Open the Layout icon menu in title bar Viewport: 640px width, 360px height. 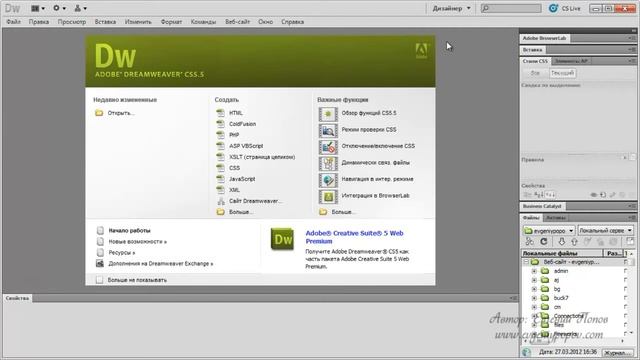click(38, 8)
